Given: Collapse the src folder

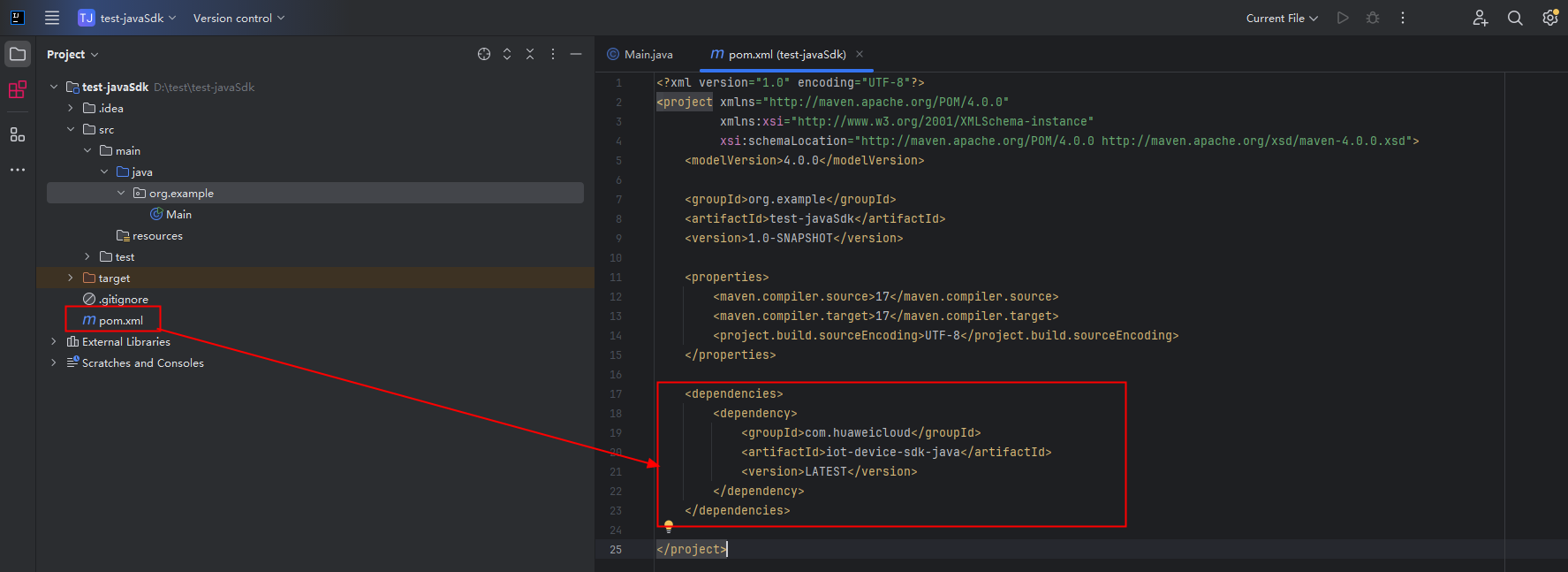Looking at the screenshot, I should tap(71, 129).
